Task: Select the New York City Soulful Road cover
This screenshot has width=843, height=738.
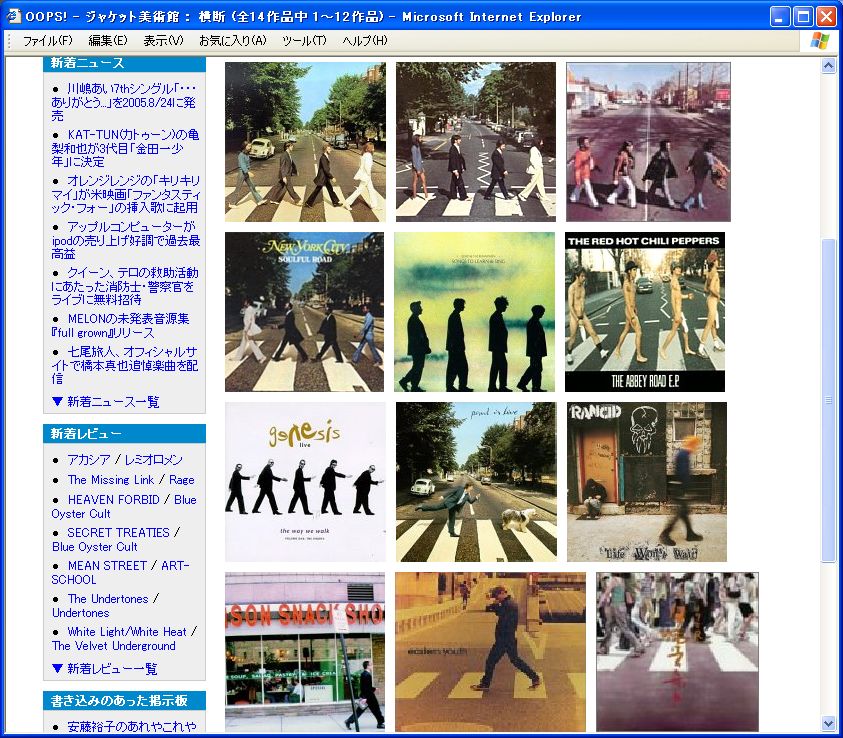Action: point(304,312)
